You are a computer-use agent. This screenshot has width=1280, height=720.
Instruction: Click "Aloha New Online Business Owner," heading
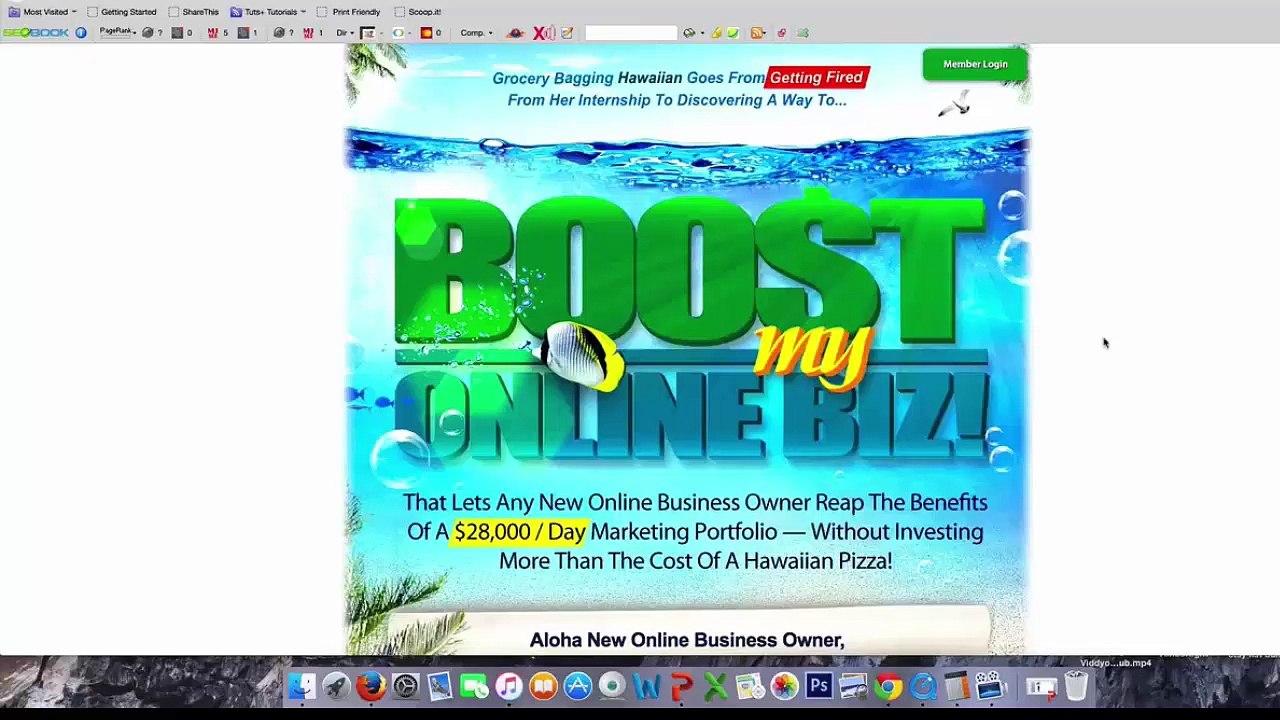click(687, 640)
